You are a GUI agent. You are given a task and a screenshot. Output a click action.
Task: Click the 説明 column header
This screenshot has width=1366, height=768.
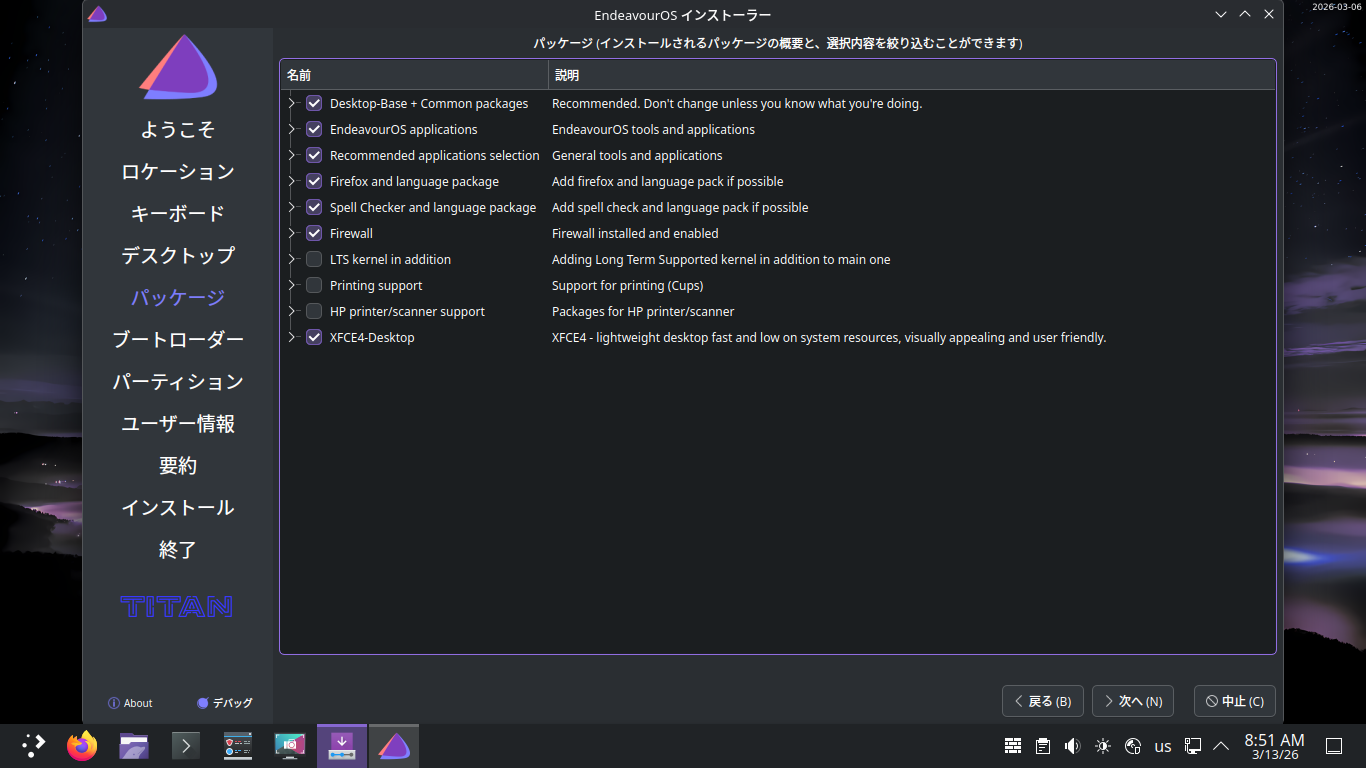(912, 75)
